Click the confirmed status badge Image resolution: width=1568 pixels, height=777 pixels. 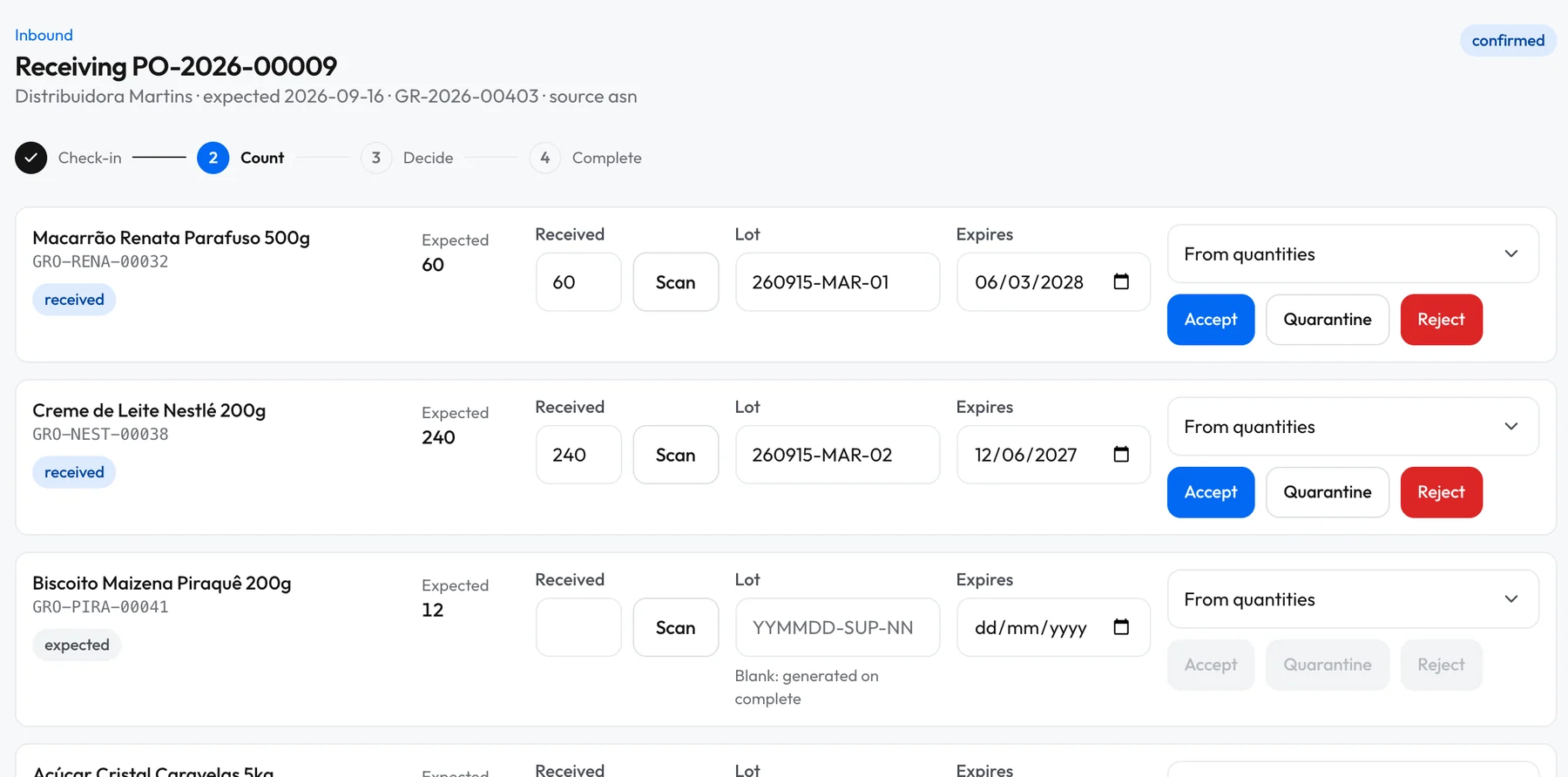1508,40
